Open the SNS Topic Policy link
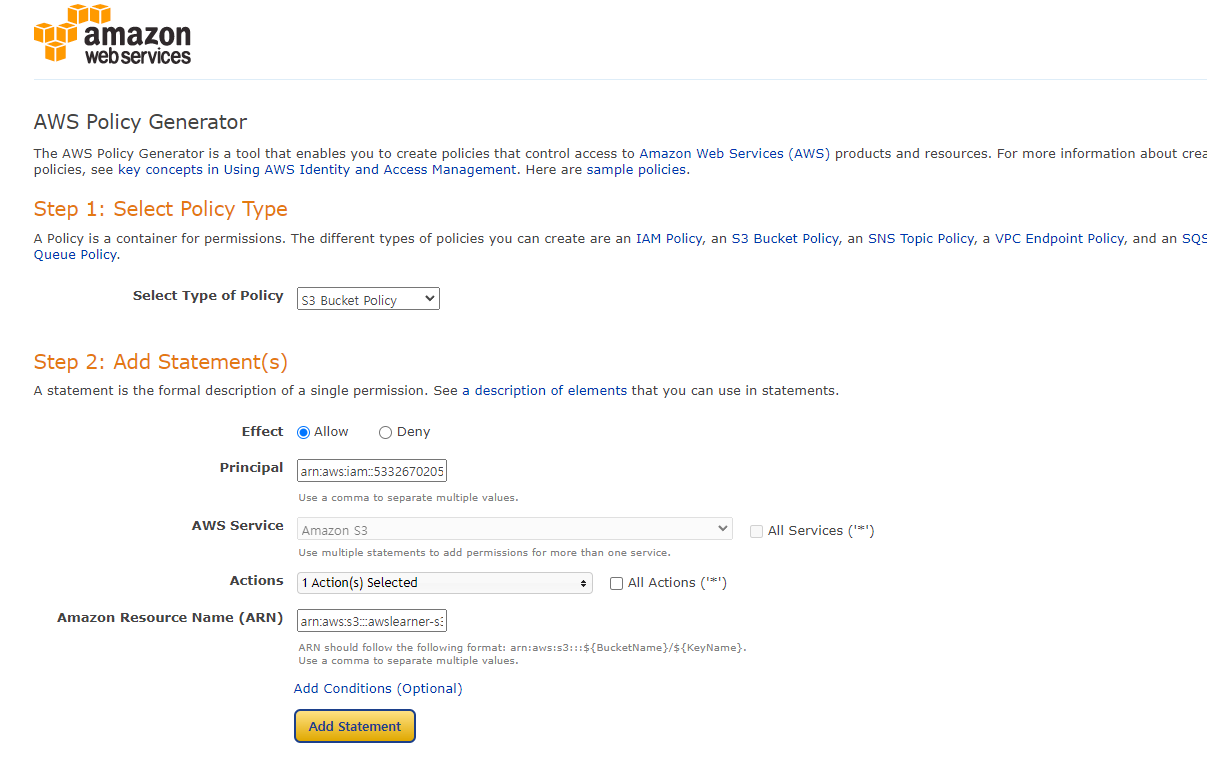Viewport: 1207px width, 764px height. 921,239
